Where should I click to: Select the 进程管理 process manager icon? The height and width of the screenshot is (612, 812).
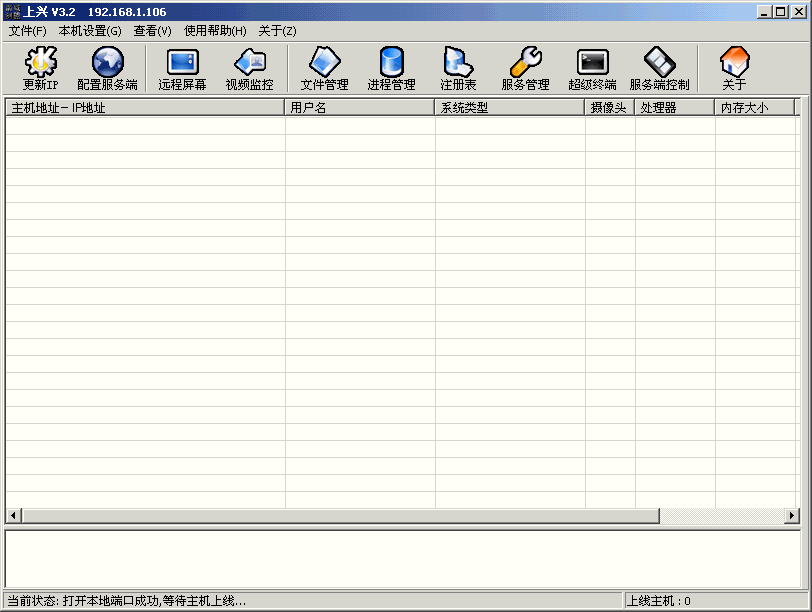click(x=391, y=68)
